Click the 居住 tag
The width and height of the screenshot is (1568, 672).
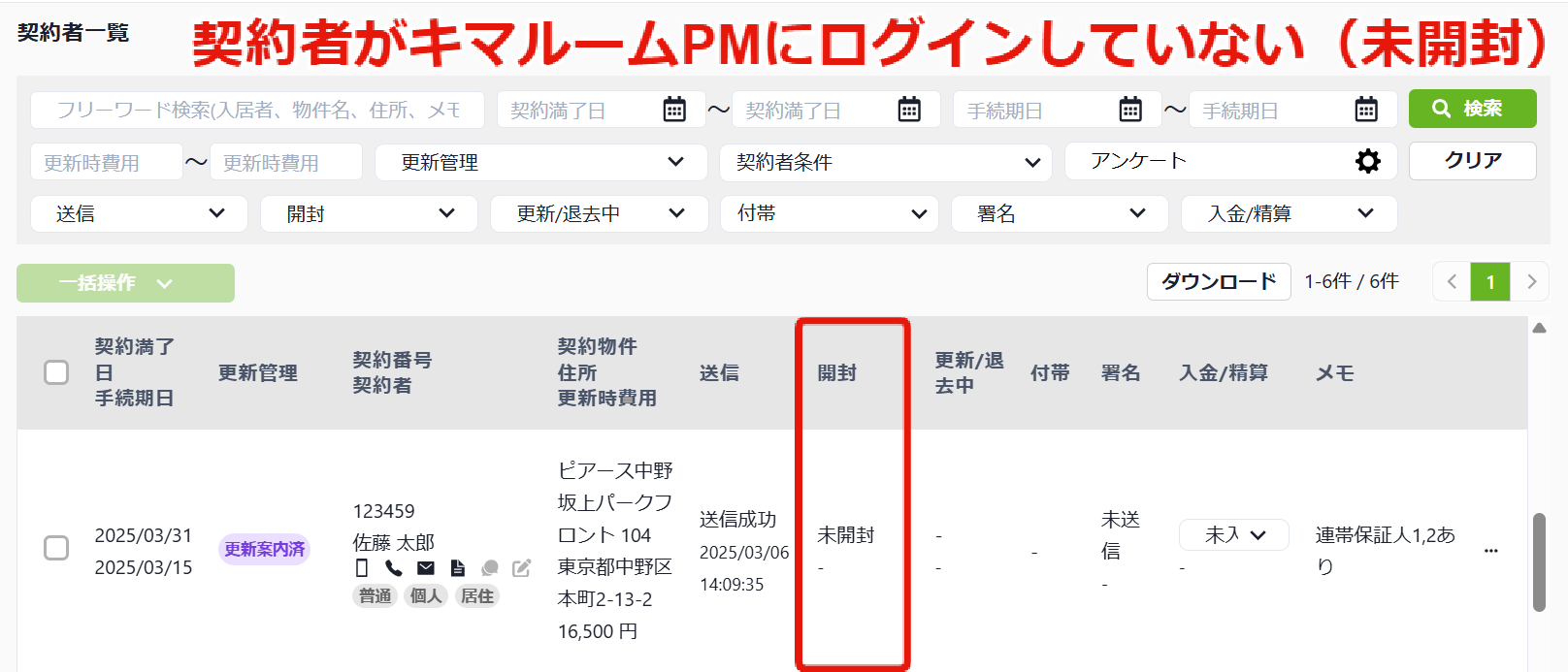[x=476, y=595]
